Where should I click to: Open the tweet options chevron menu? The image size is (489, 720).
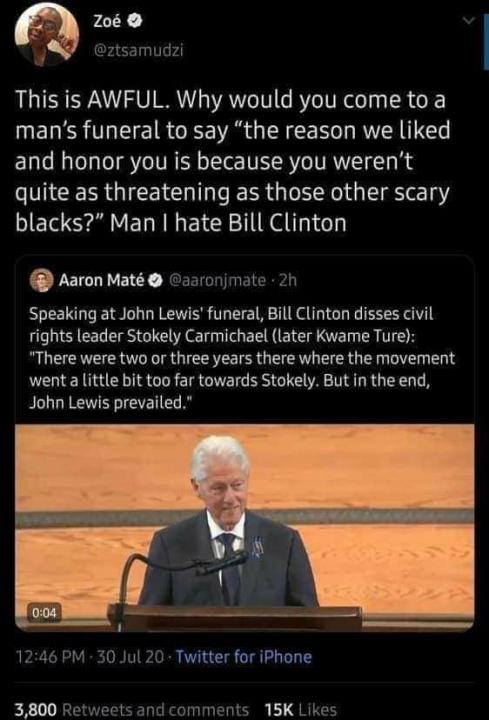point(468,20)
